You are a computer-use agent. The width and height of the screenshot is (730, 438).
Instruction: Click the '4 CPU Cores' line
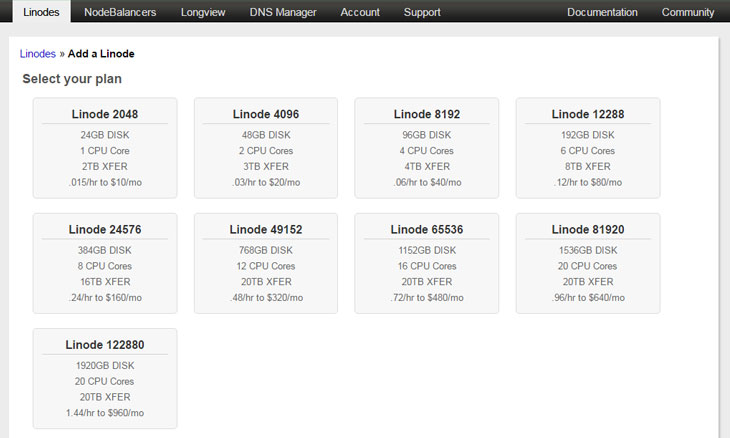click(426, 151)
